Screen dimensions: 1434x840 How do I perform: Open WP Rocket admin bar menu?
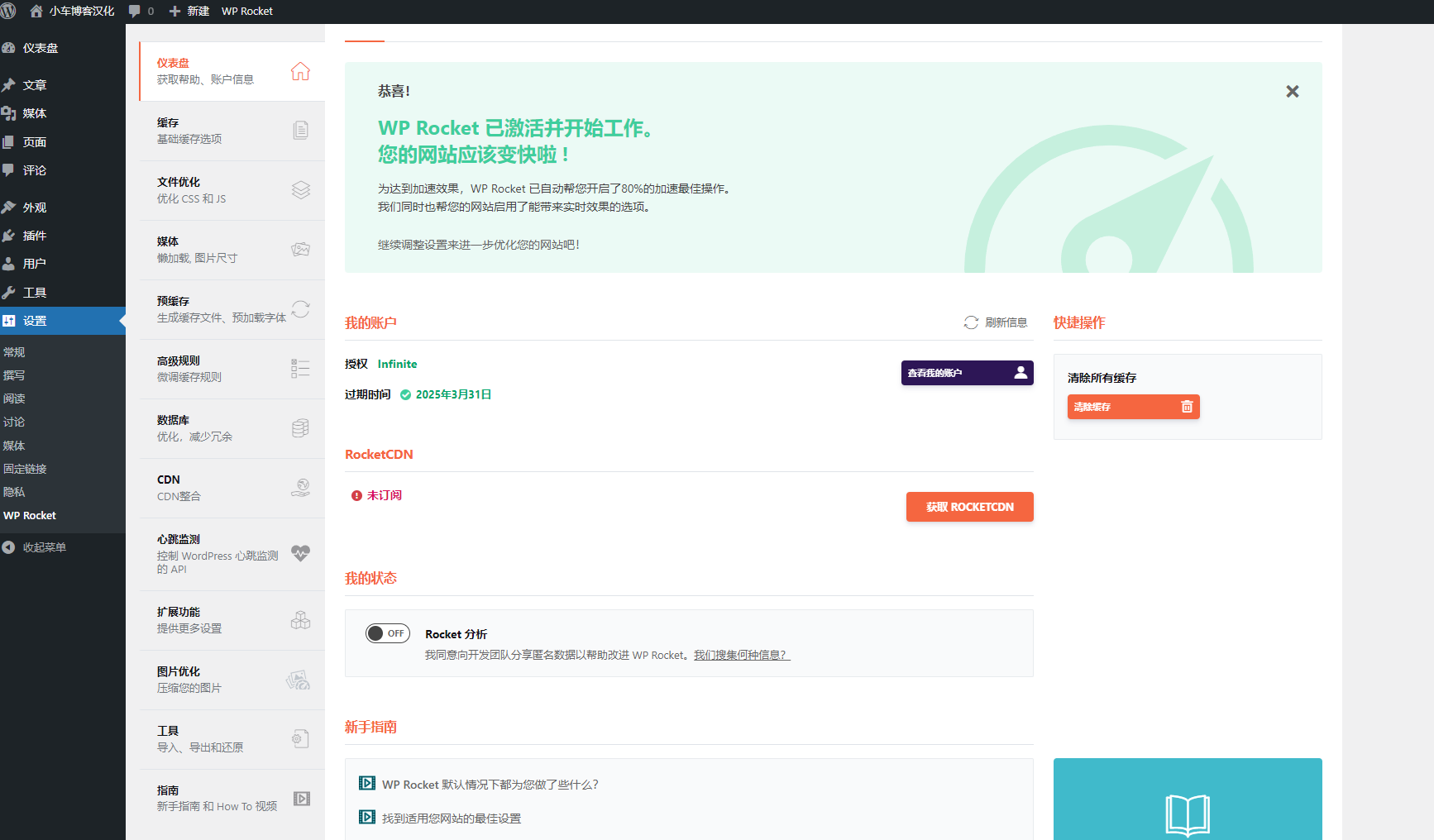[246, 11]
